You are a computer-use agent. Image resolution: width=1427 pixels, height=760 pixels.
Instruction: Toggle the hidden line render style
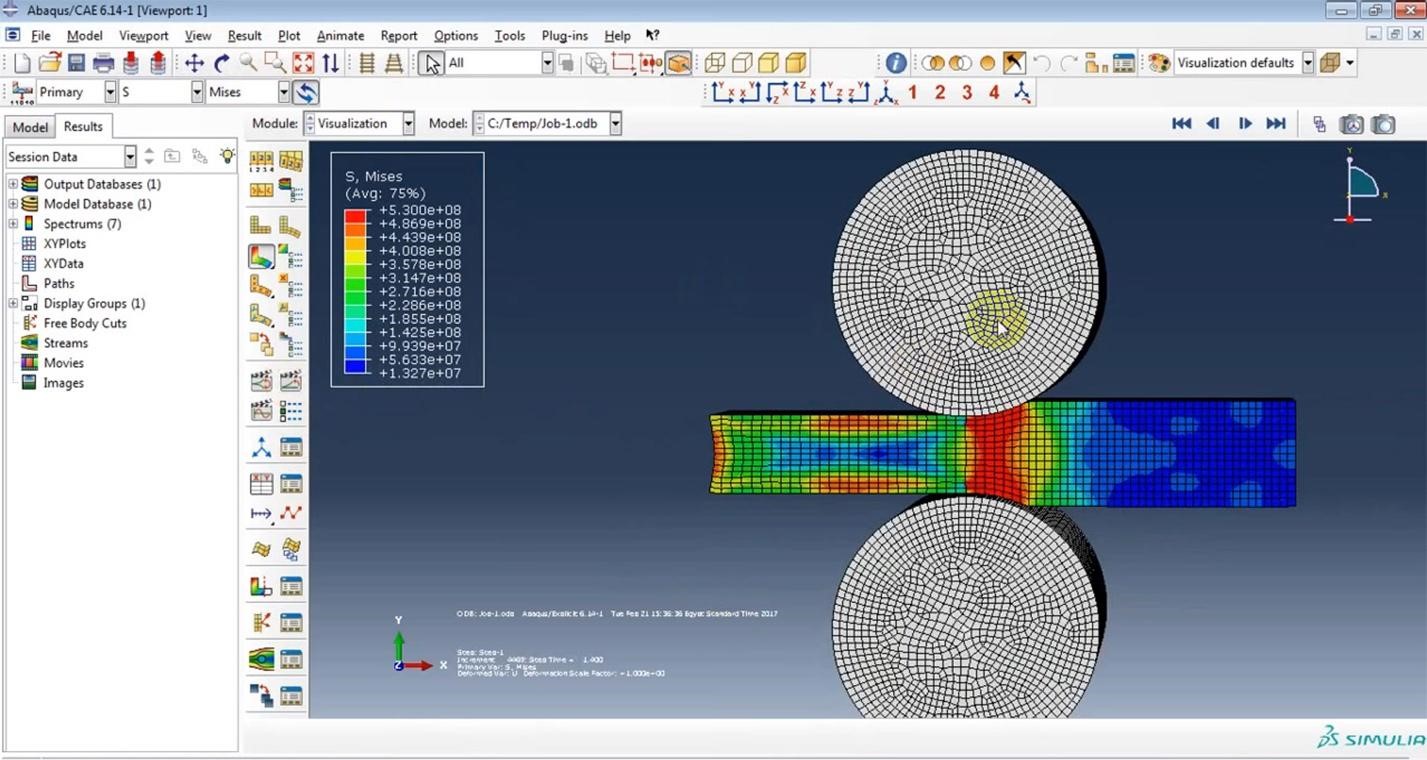[742, 63]
